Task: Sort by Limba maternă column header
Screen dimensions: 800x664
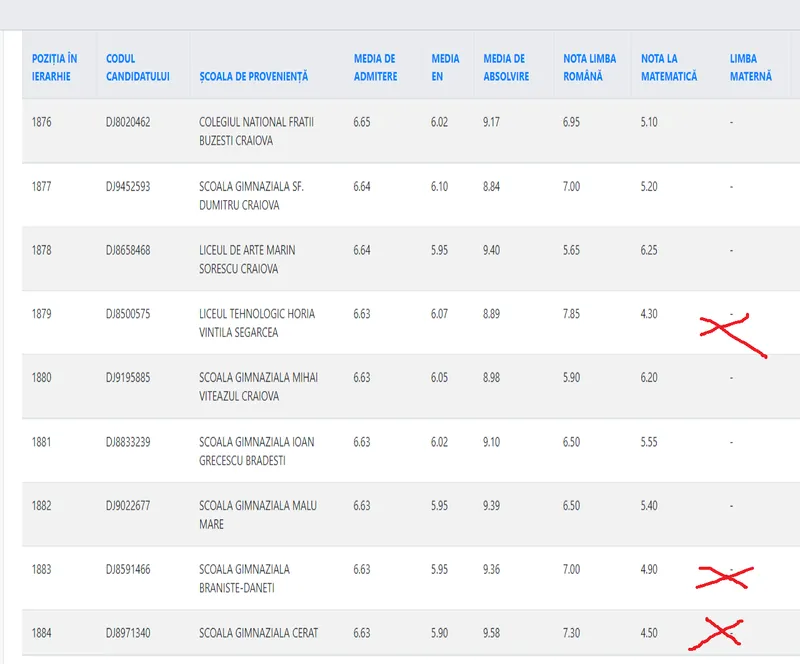Action: coord(751,67)
